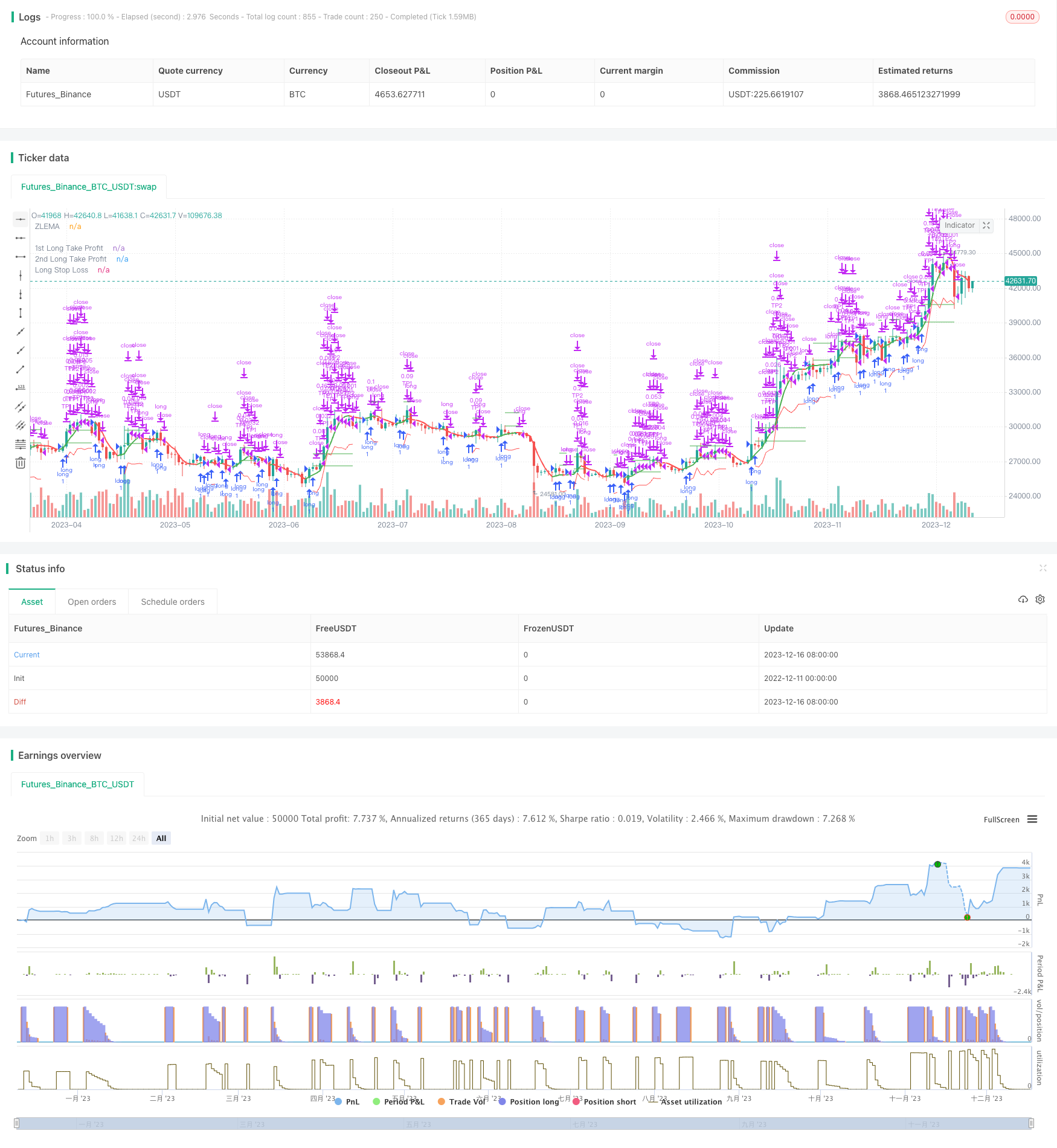Select the vertical segment drawing tool

(x=21, y=313)
